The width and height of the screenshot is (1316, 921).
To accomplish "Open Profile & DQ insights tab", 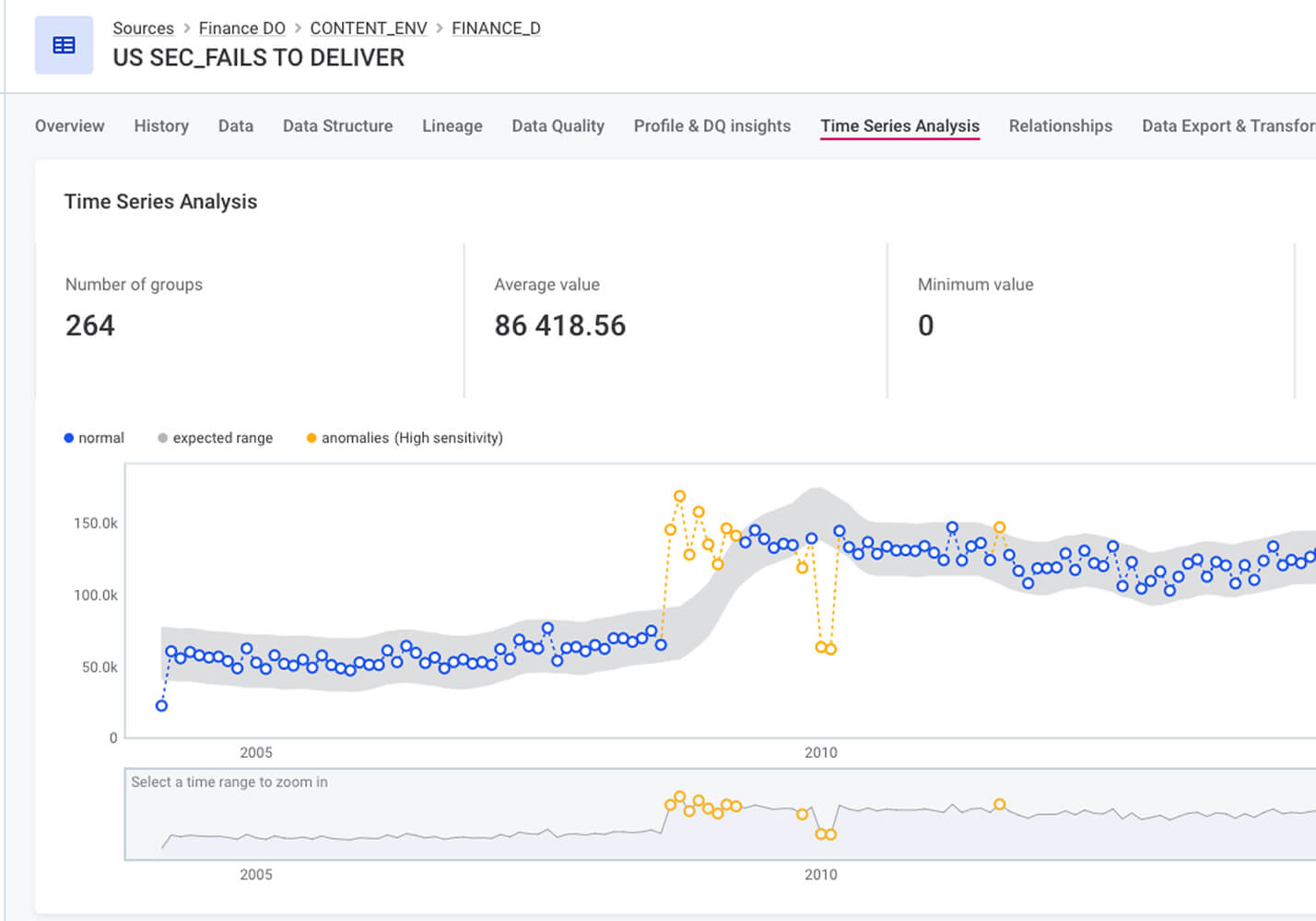I will point(711,126).
